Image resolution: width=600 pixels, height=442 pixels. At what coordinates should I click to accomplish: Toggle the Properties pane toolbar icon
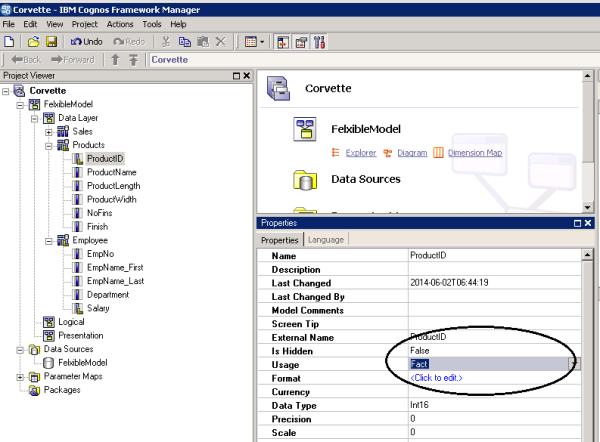click(301, 42)
